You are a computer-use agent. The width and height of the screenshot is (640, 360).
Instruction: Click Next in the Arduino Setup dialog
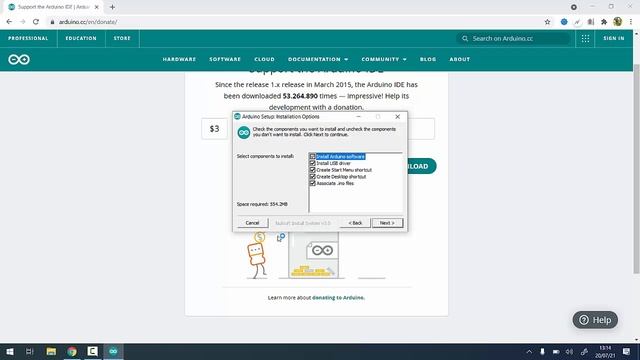(x=387, y=223)
